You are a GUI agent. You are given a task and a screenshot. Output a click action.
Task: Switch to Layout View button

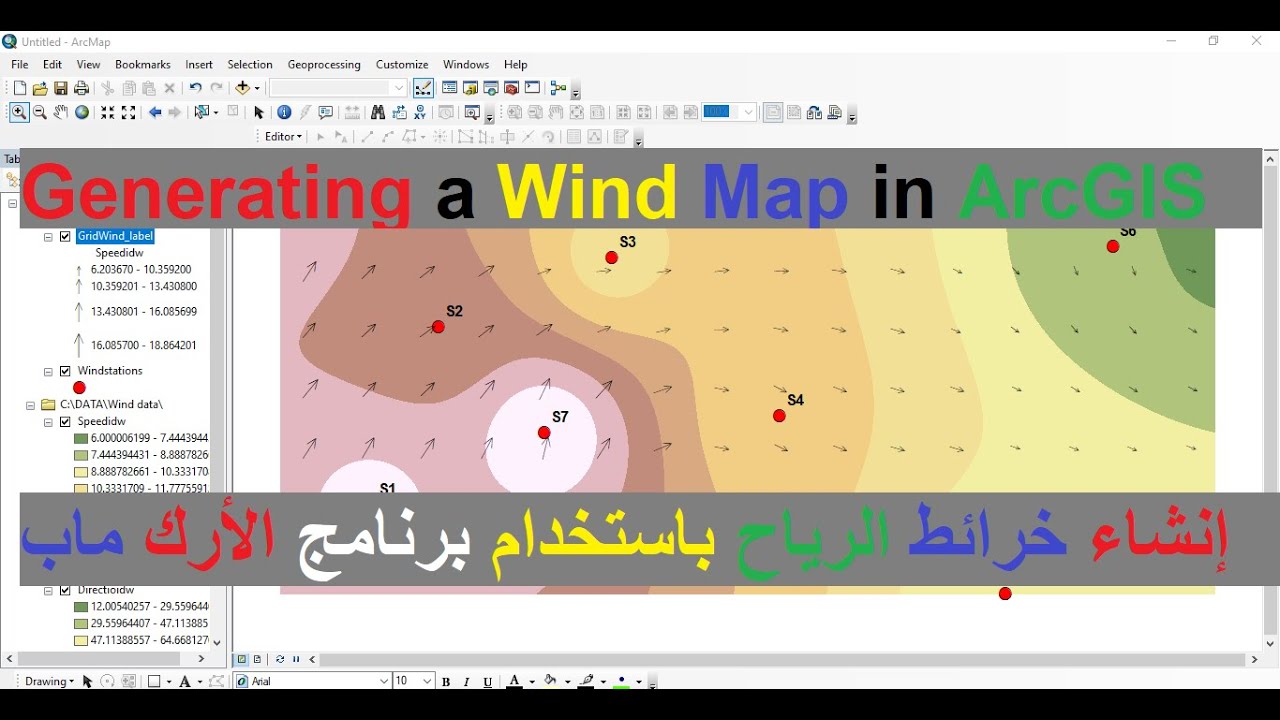click(257, 660)
